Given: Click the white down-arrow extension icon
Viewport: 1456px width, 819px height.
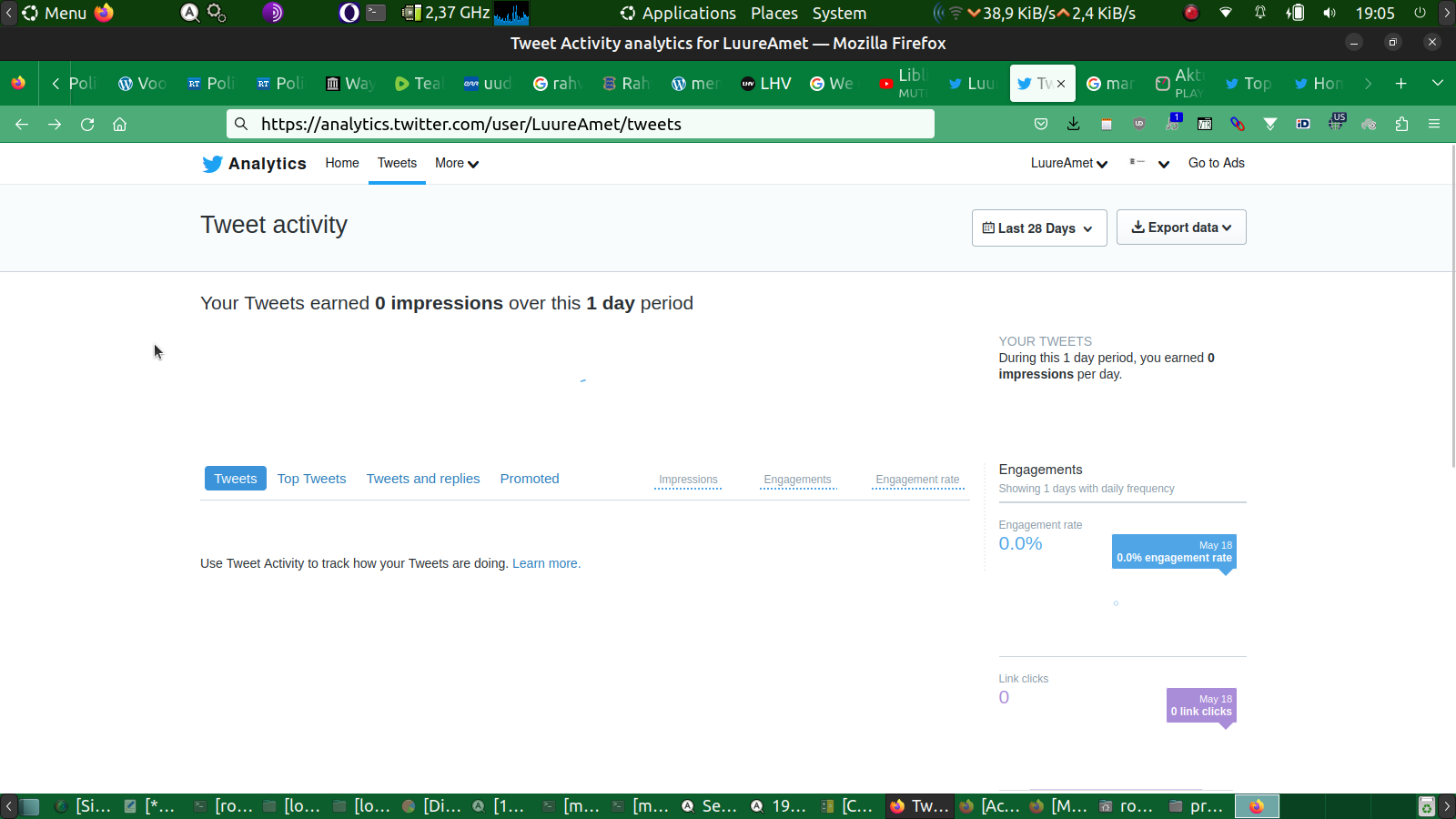Looking at the screenshot, I should (1270, 124).
